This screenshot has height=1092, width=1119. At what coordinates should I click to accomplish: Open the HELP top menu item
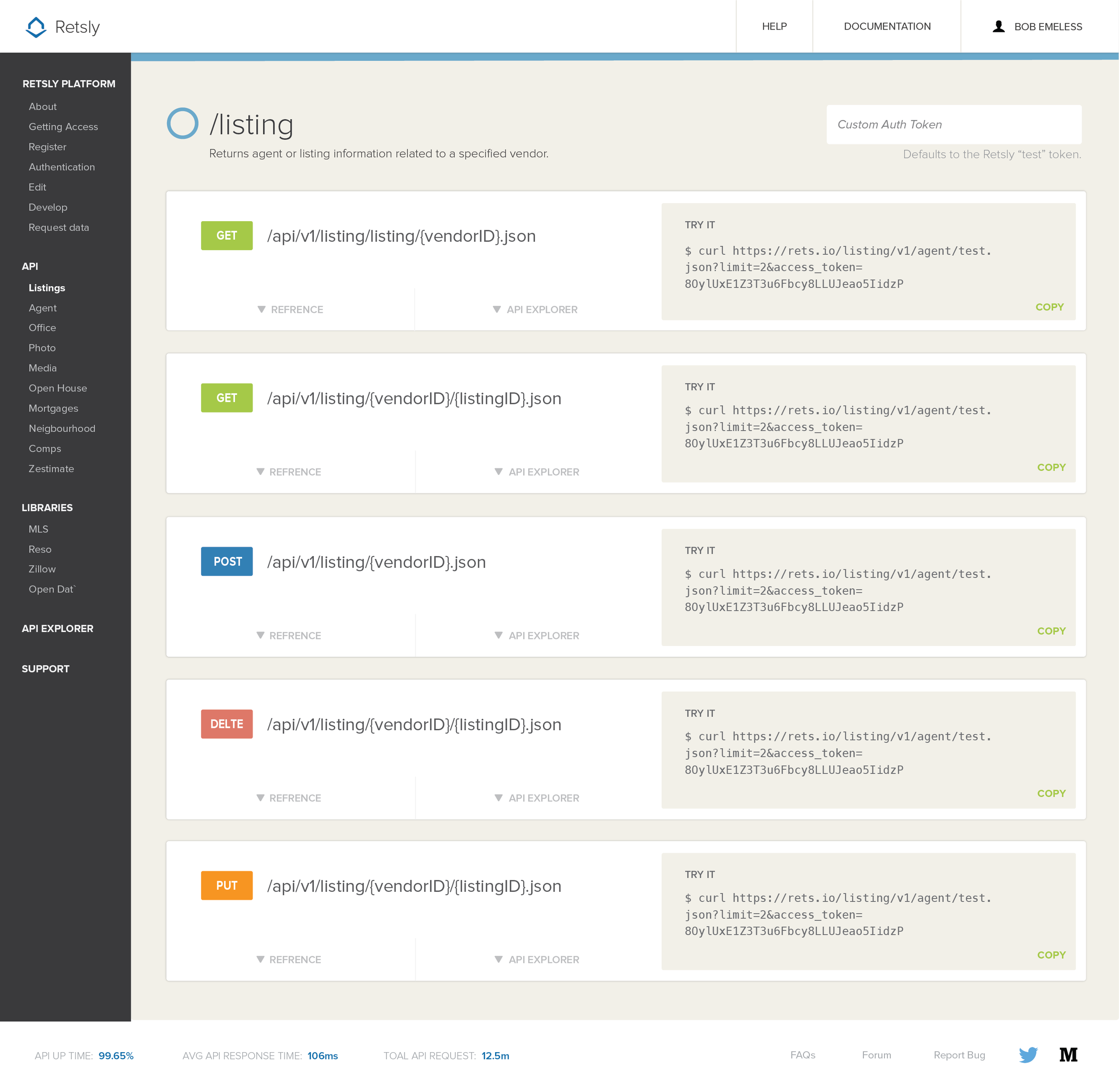pyautogui.click(x=774, y=26)
